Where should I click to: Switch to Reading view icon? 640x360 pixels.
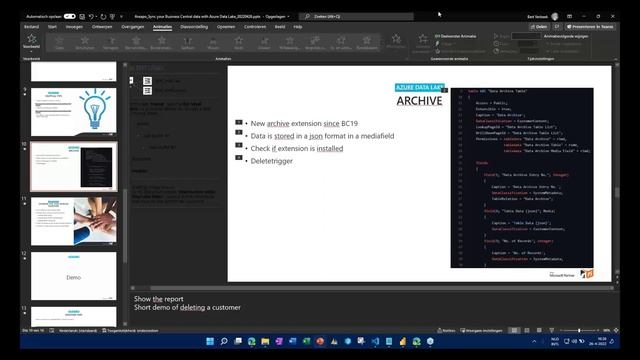pyautogui.click(x=539, y=330)
